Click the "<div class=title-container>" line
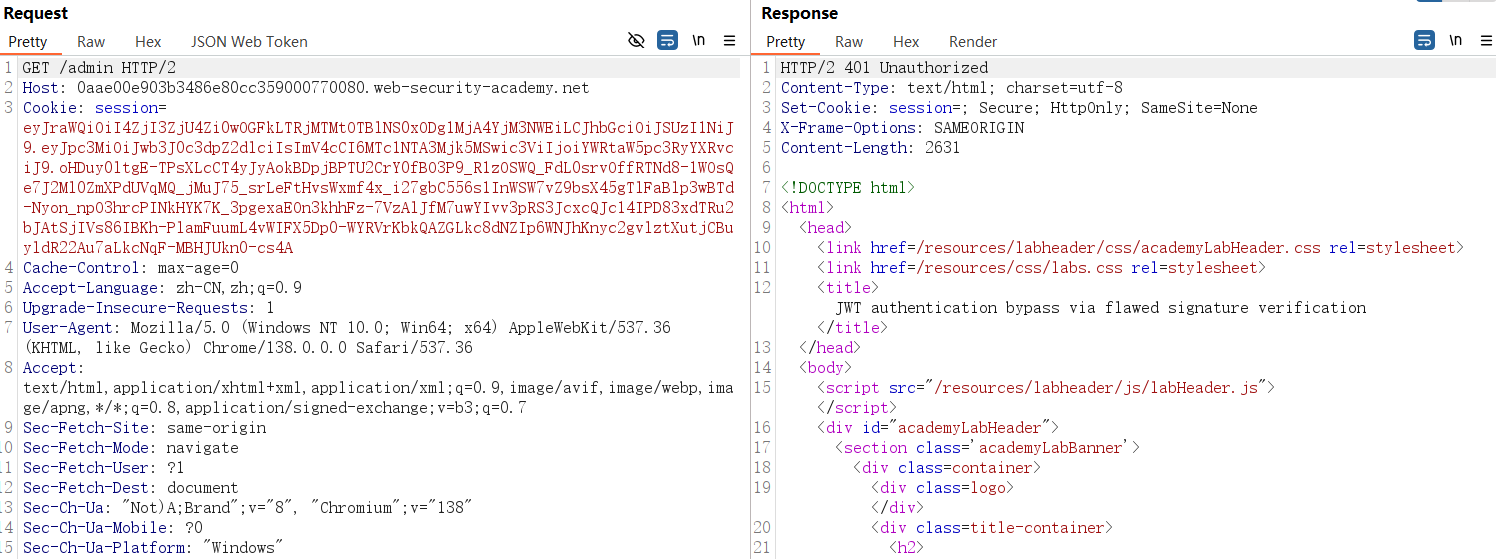 click(x=992, y=528)
